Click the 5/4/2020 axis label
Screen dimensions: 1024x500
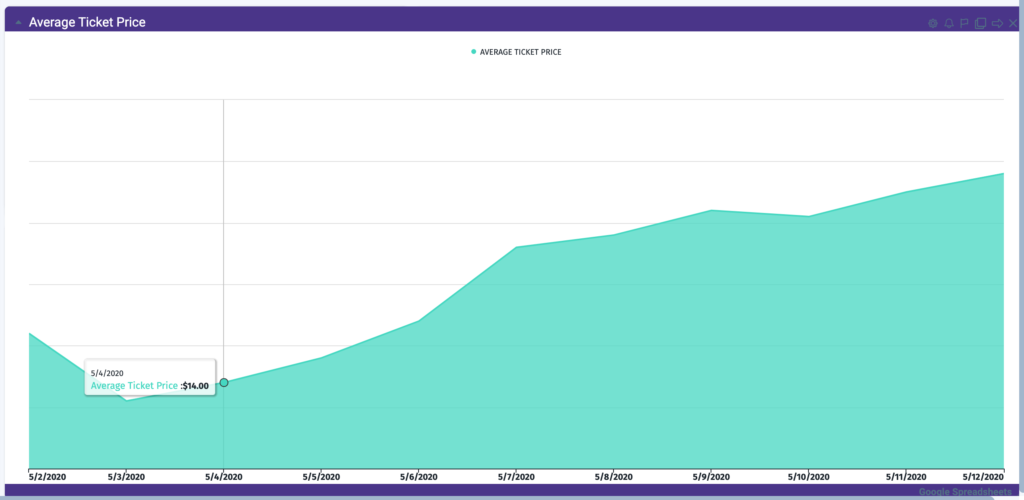pyautogui.click(x=224, y=477)
